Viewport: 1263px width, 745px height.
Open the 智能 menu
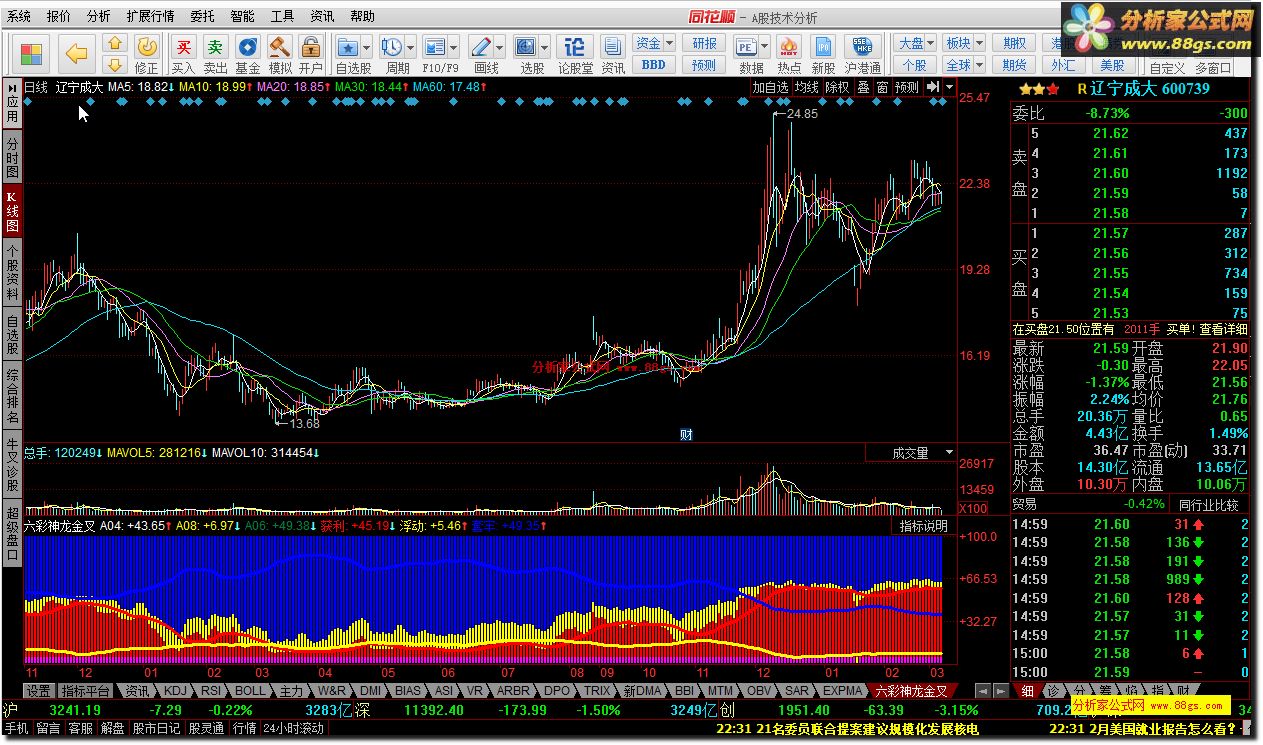[242, 16]
